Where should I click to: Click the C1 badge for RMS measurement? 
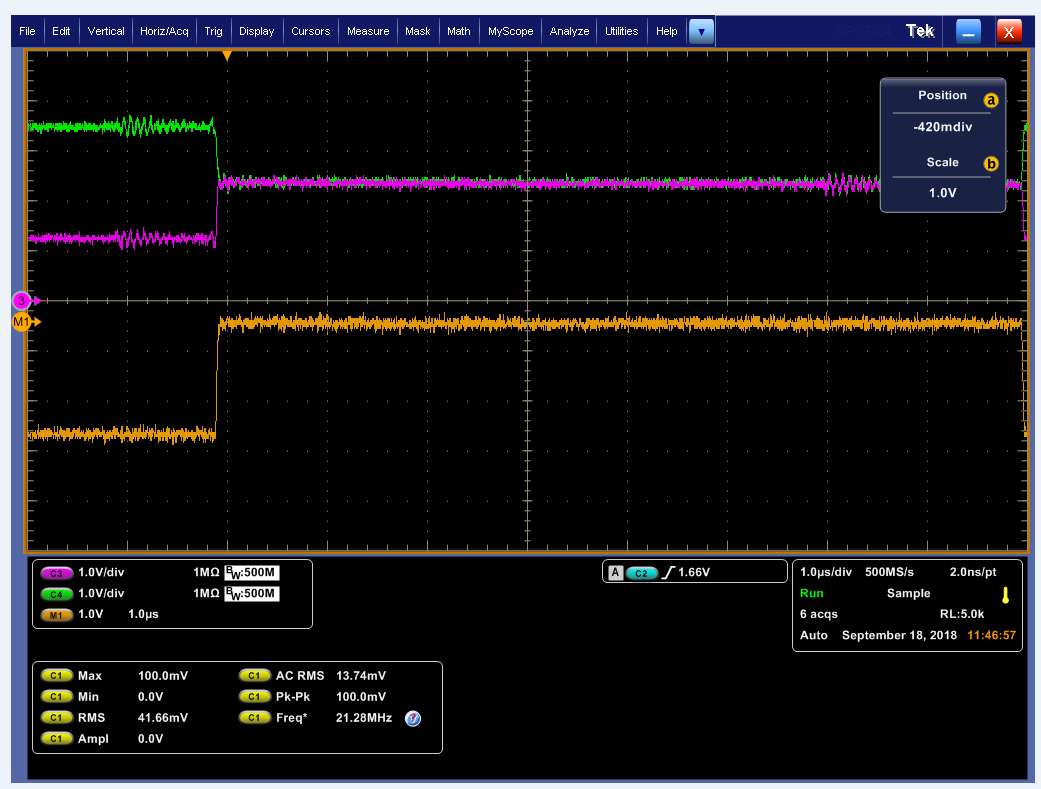point(56,717)
